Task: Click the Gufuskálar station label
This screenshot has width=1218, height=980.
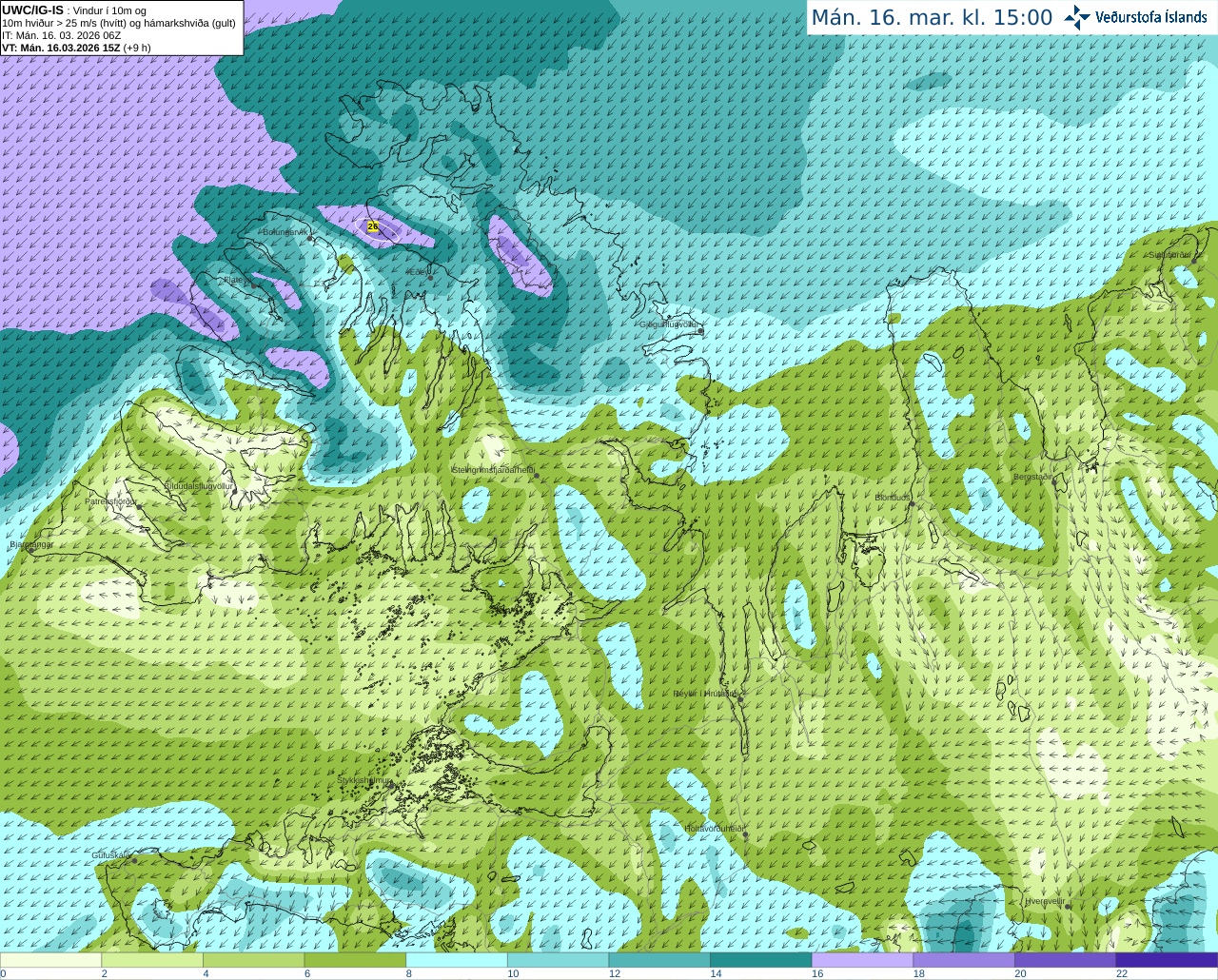Action: point(110,855)
